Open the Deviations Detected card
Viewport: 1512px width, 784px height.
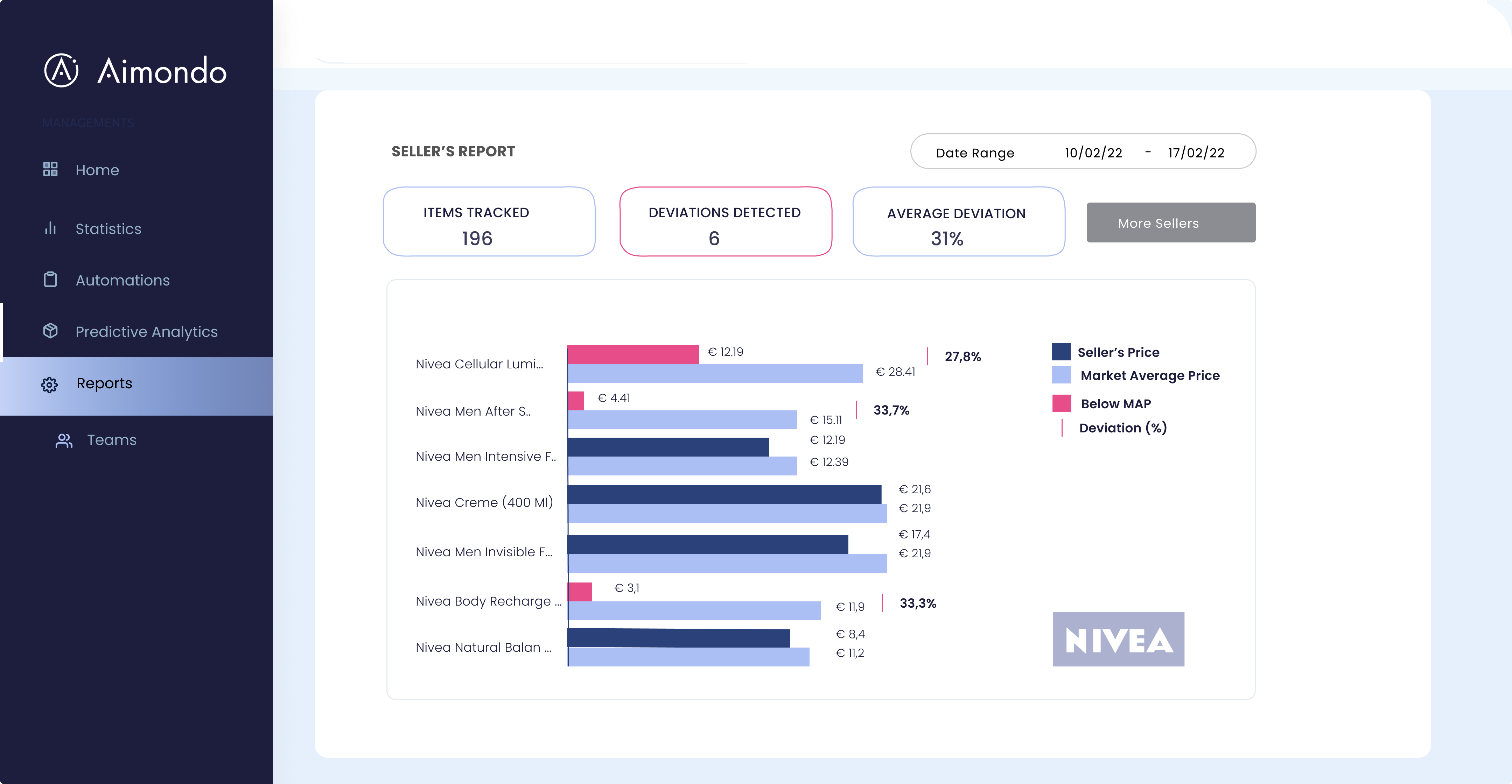point(726,221)
